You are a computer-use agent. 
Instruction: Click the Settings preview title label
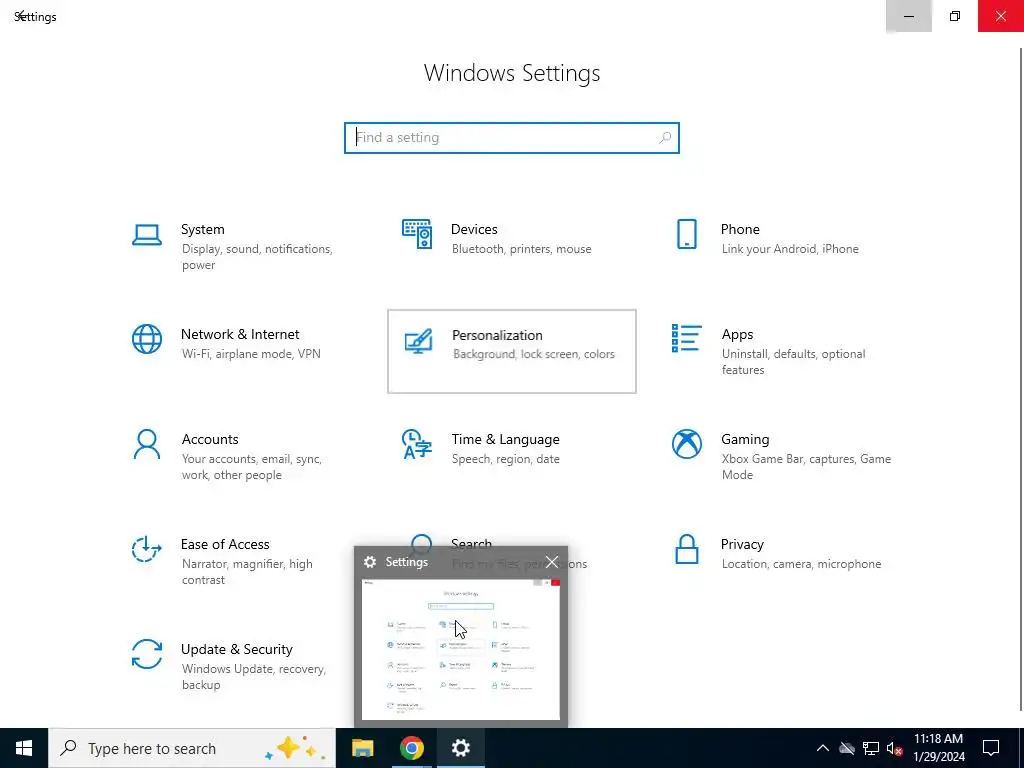pos(406,562)
